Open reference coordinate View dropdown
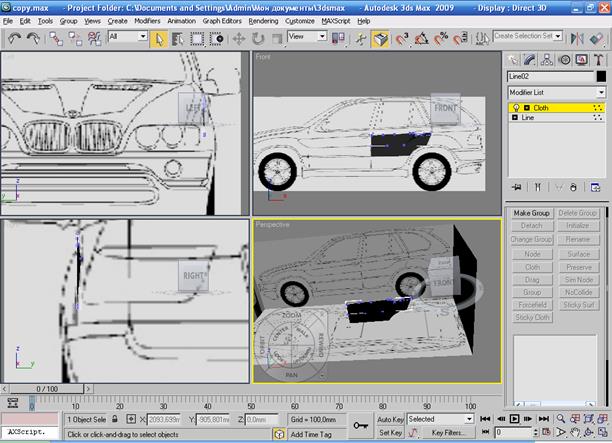This screenshot has height=443, width=612. tap(322, 36)
